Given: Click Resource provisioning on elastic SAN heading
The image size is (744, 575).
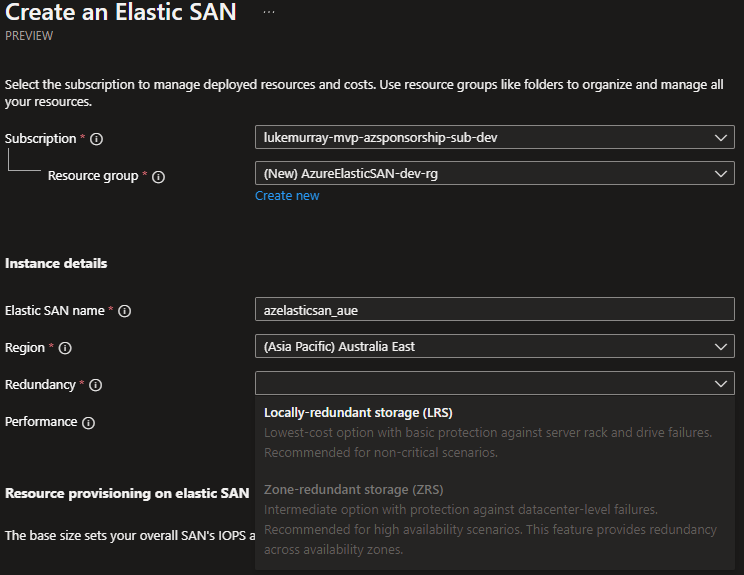Looking at the screenshot, I should [x=127, y=493].
